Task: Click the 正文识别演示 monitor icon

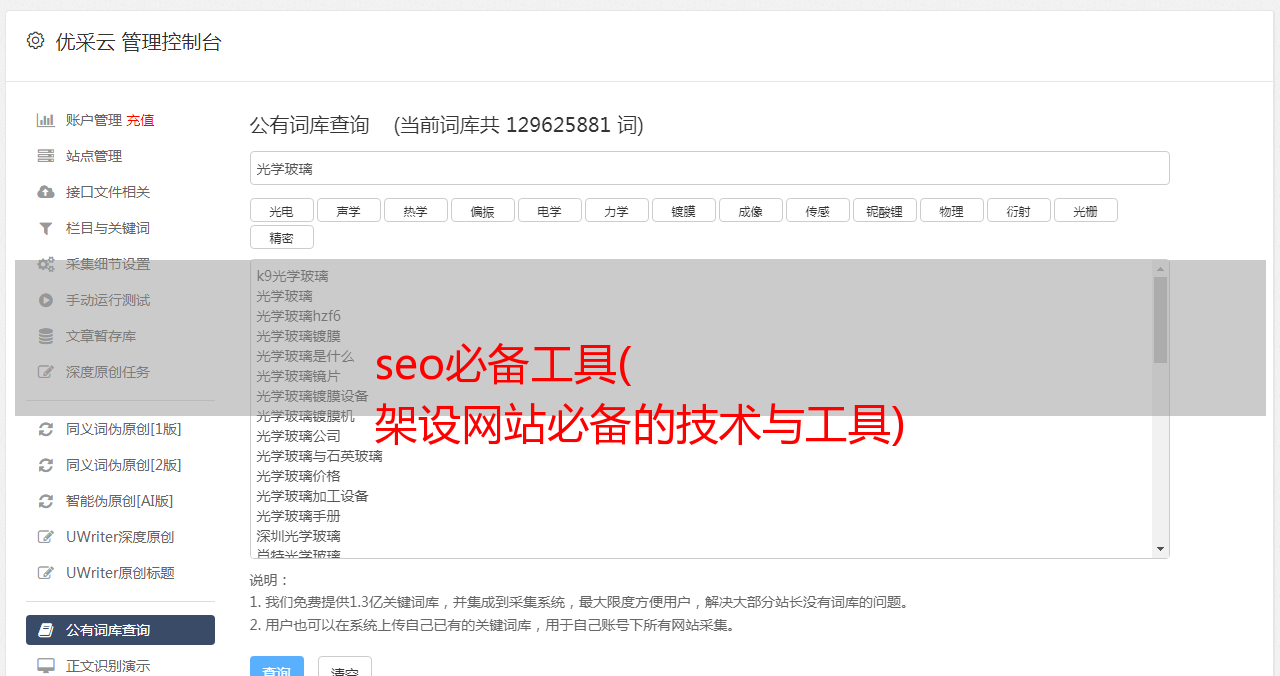Action: [x=45, y=666]
